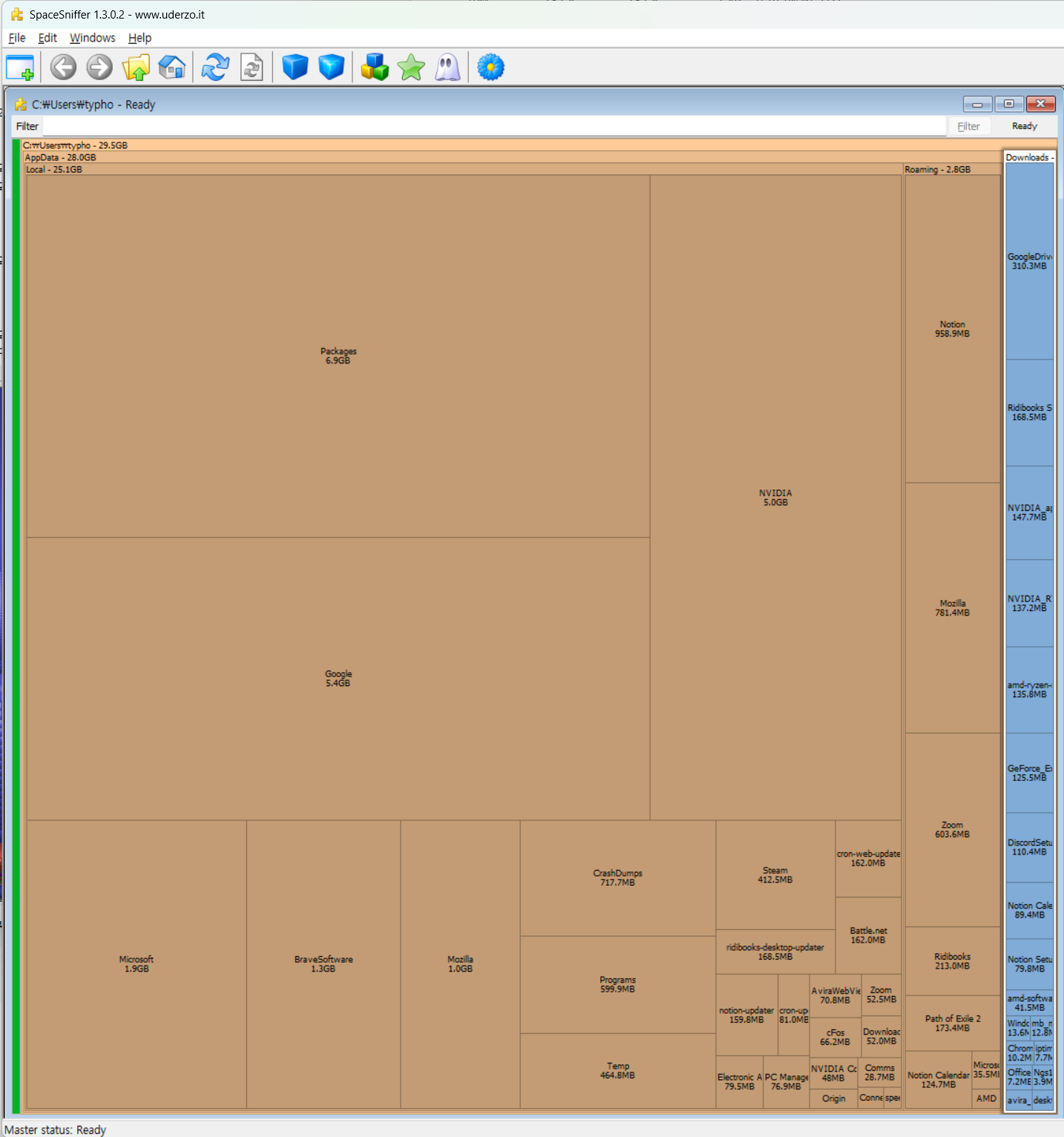Open the Windows menu
Screen dimensions: 1064x1137
pos(93,38)
